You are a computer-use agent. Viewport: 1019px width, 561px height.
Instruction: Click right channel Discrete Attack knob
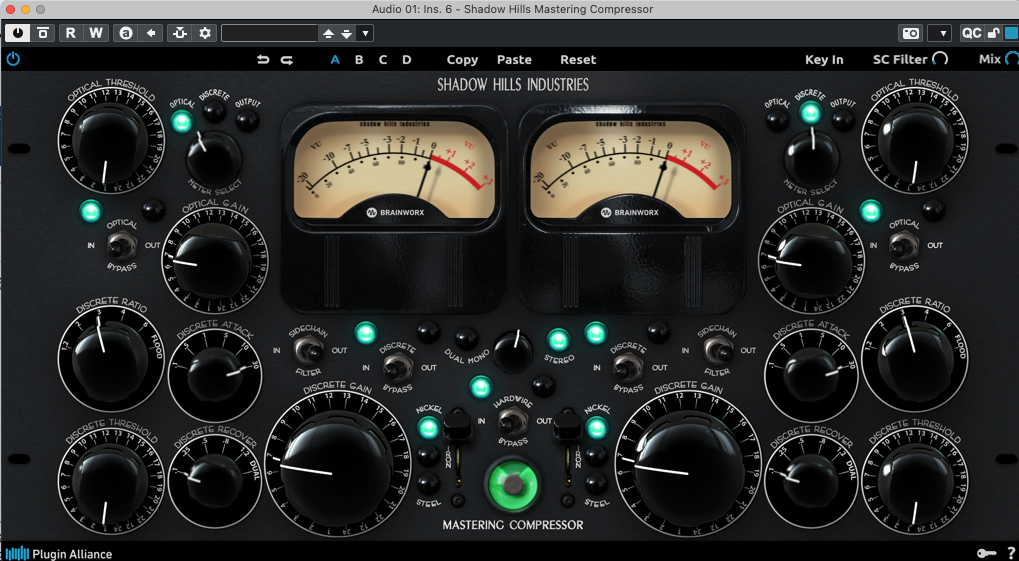(812, 375)
